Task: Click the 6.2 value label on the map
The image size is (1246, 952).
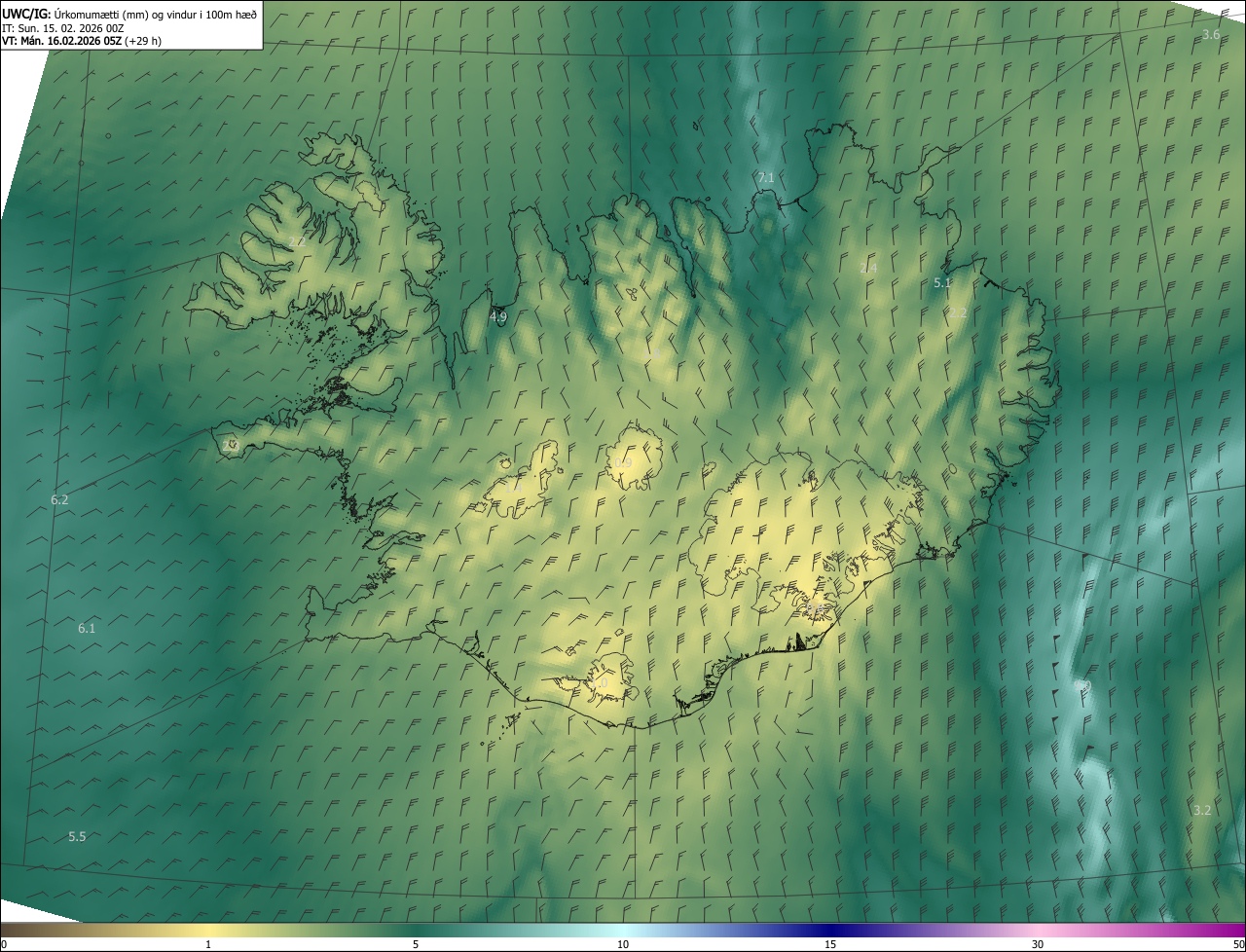Action: pos(59,499)
